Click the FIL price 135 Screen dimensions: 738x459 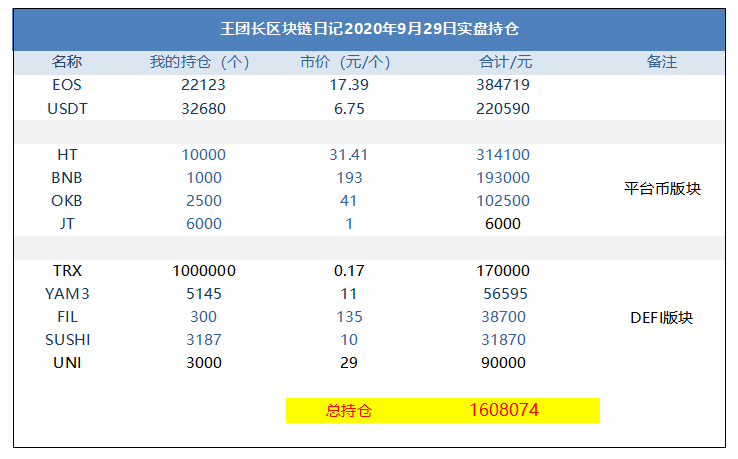pyautogui.click(x=349, y=317)
